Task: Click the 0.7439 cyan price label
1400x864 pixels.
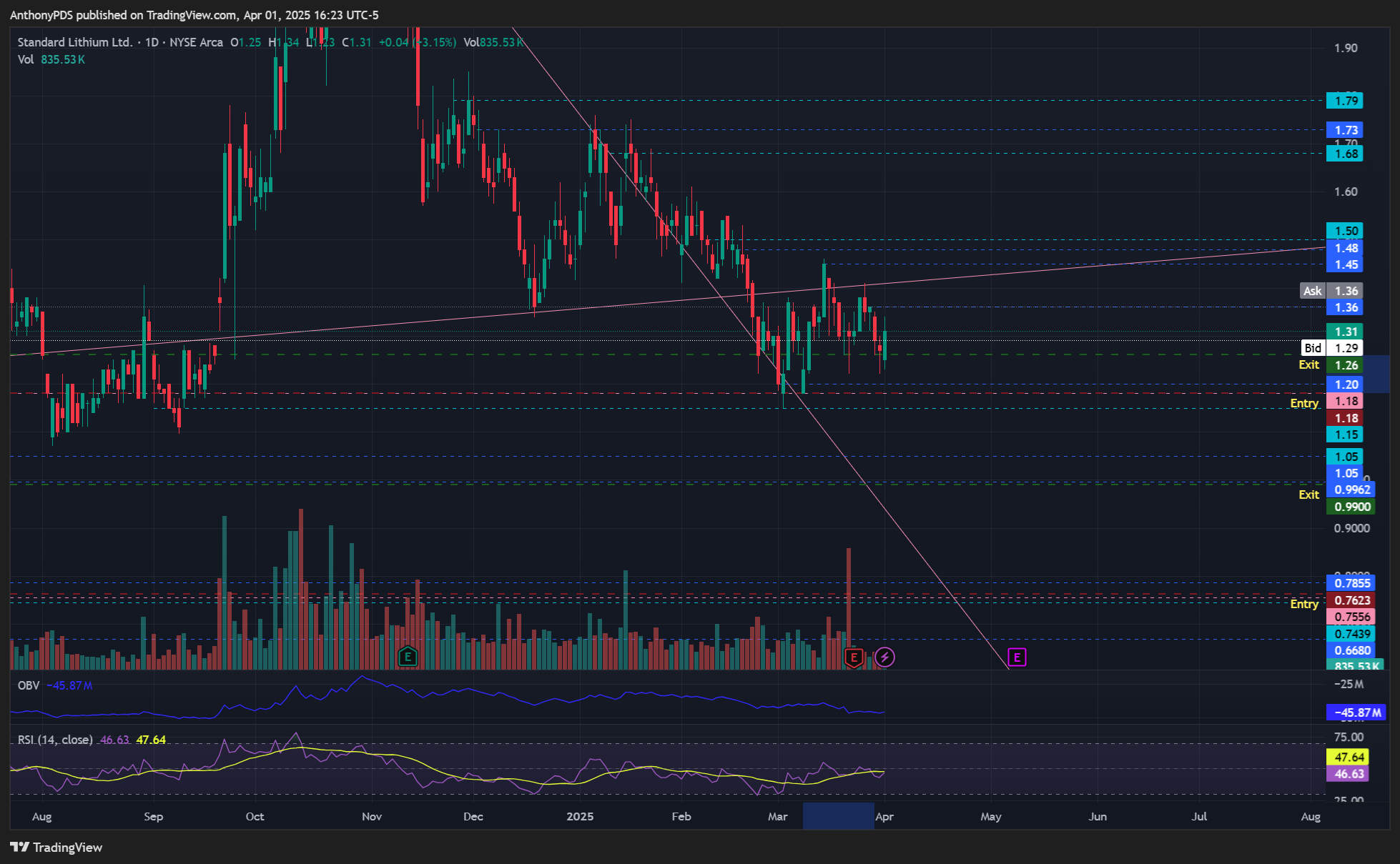Action: (x=1351, y=634)
